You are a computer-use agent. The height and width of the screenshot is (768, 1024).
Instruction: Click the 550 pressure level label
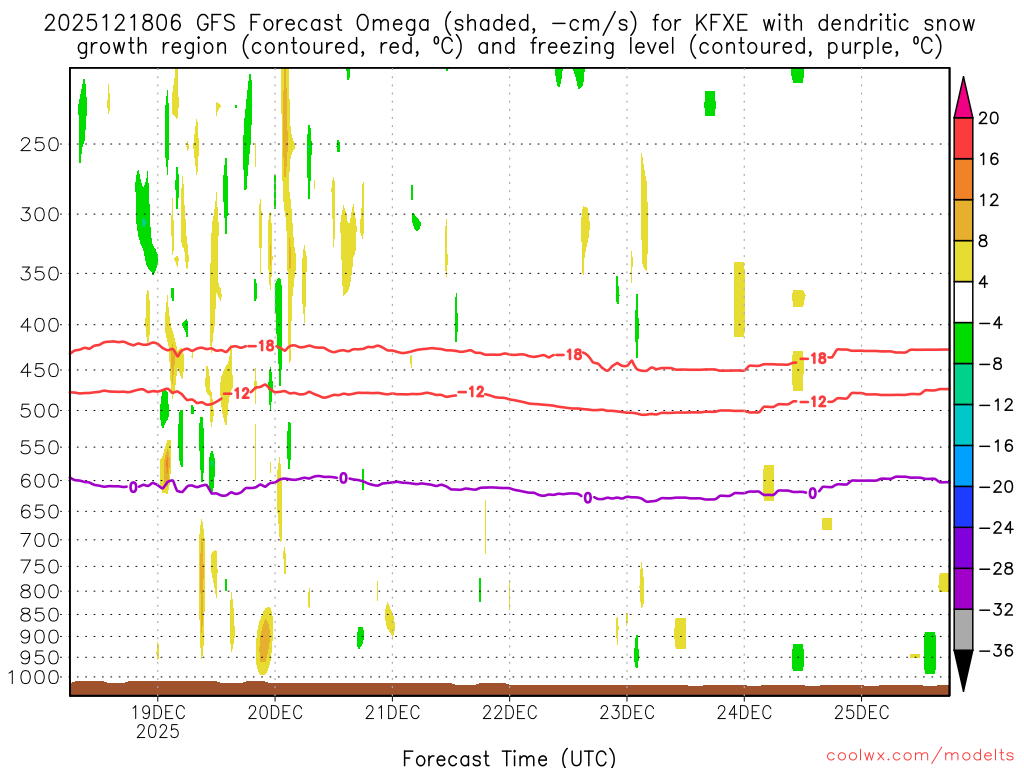point(40,447)
